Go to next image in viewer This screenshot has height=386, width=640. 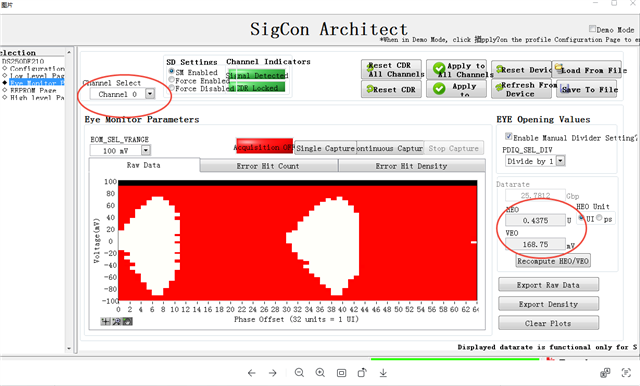pos(273,373)
